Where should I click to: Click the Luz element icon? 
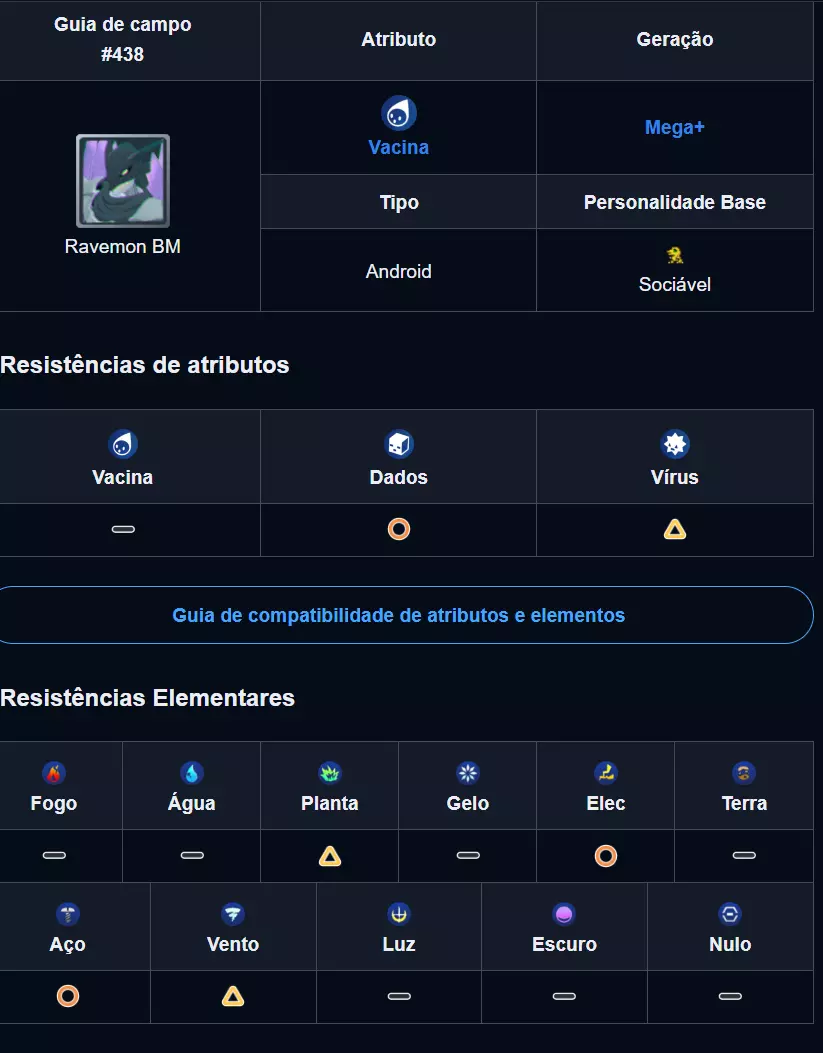coord(399,914)
